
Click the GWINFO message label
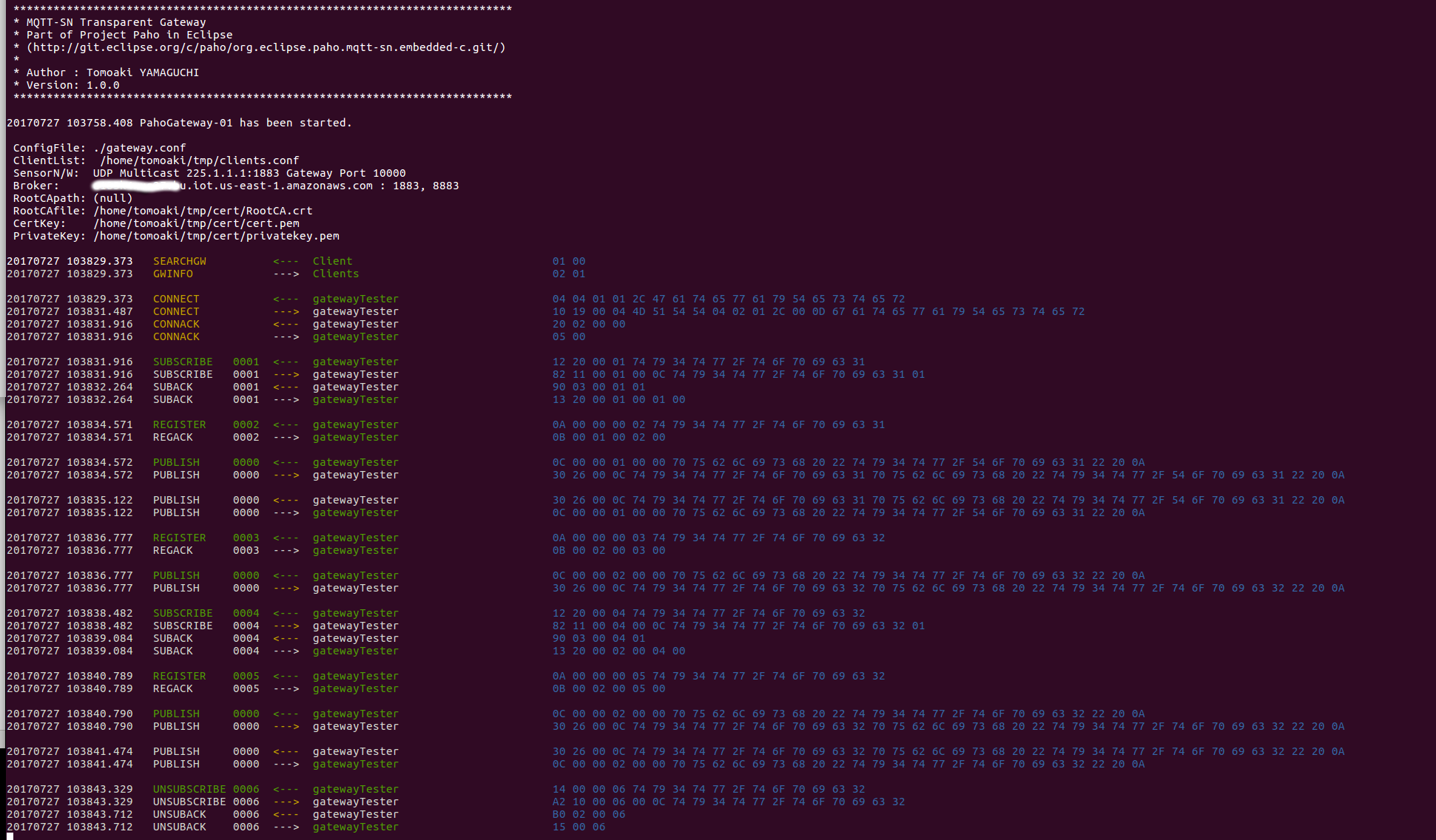pos(173,274)
